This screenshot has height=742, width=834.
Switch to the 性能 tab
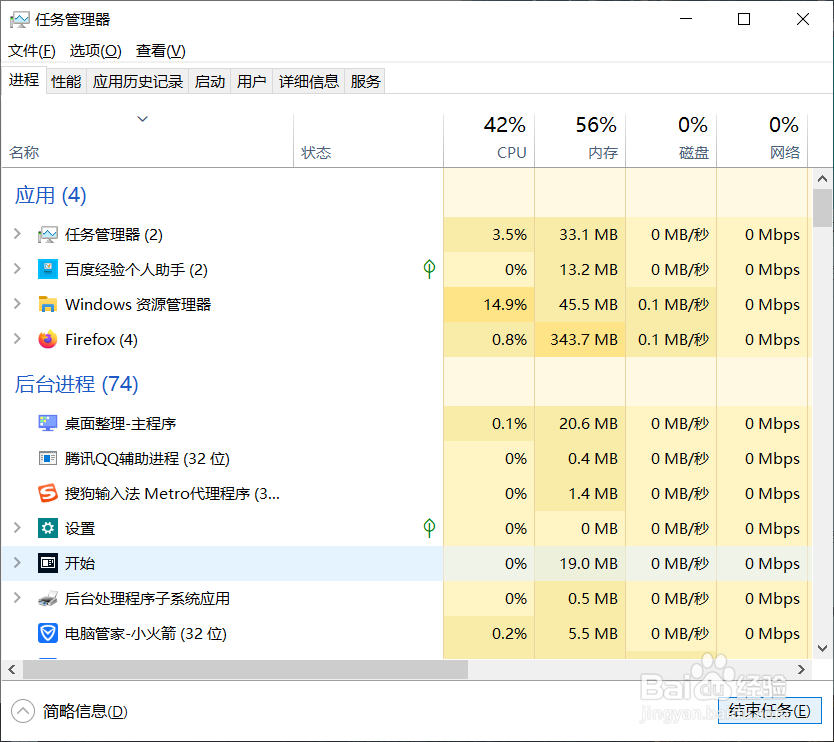66,81
